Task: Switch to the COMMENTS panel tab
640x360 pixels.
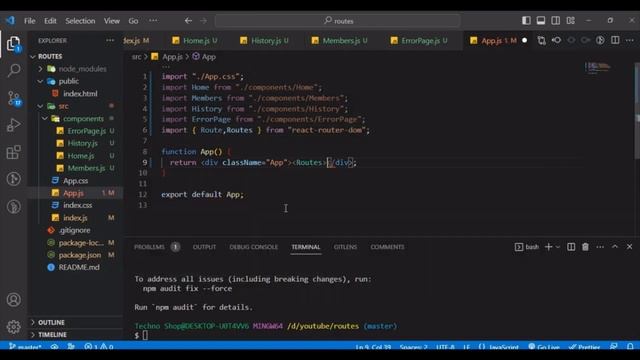Action: click(387, 247)
